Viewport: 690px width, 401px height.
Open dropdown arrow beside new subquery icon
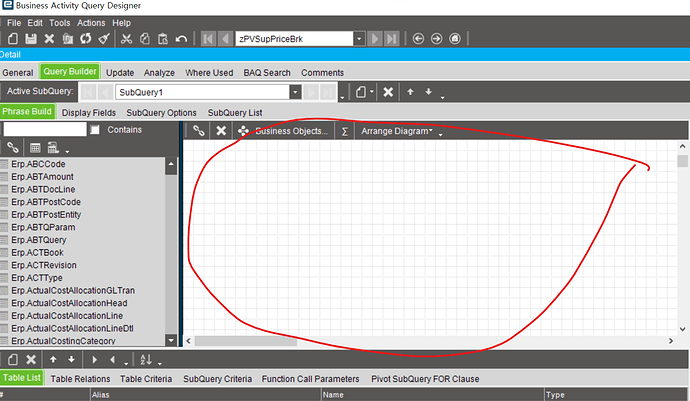(x=372, y=92)
